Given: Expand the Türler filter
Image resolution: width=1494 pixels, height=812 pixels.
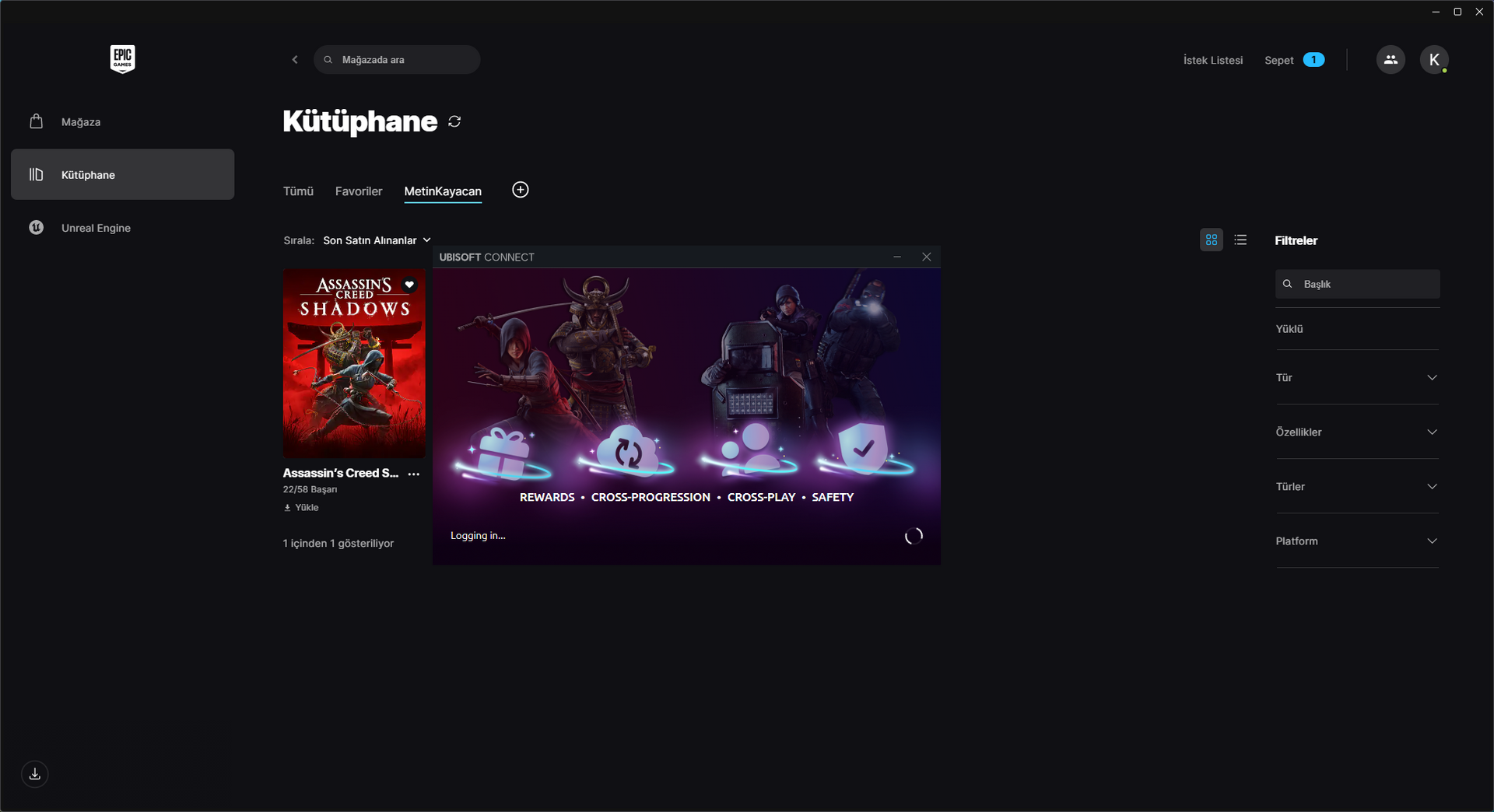Looking at the screenshot, I should point(1358,486).
